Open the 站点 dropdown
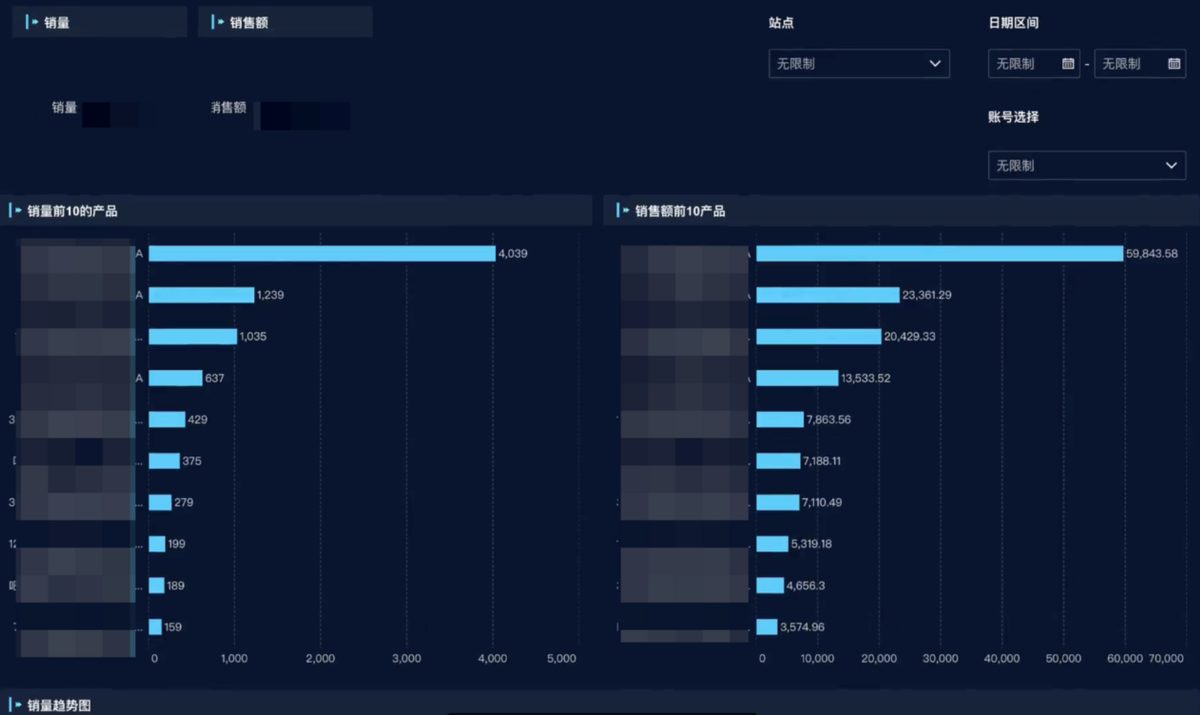Image resolution: width=1200 pixels, height=715 pixels. point(858,64)
